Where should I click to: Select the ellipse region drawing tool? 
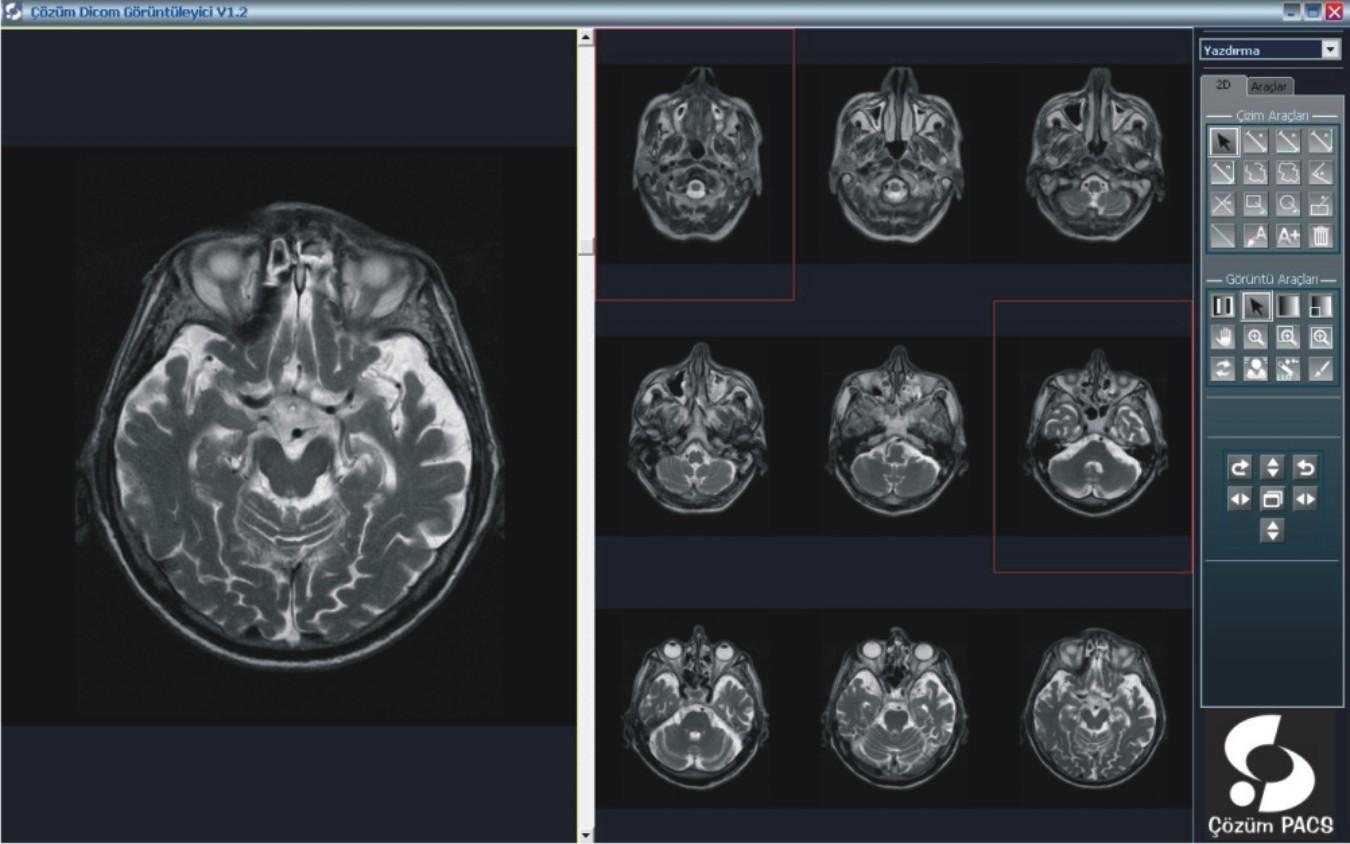1288,205
